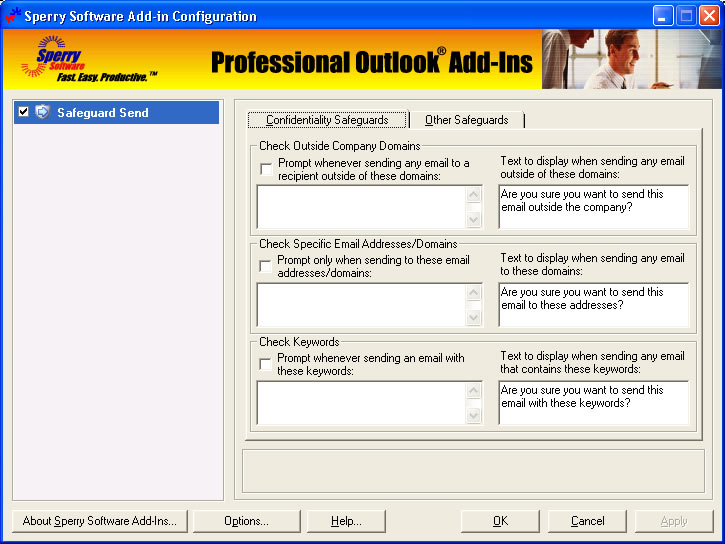Click the 'Check Outside Company Domains' group label
The width and height of the screenshot is (725, 544).
pos(340,146)
